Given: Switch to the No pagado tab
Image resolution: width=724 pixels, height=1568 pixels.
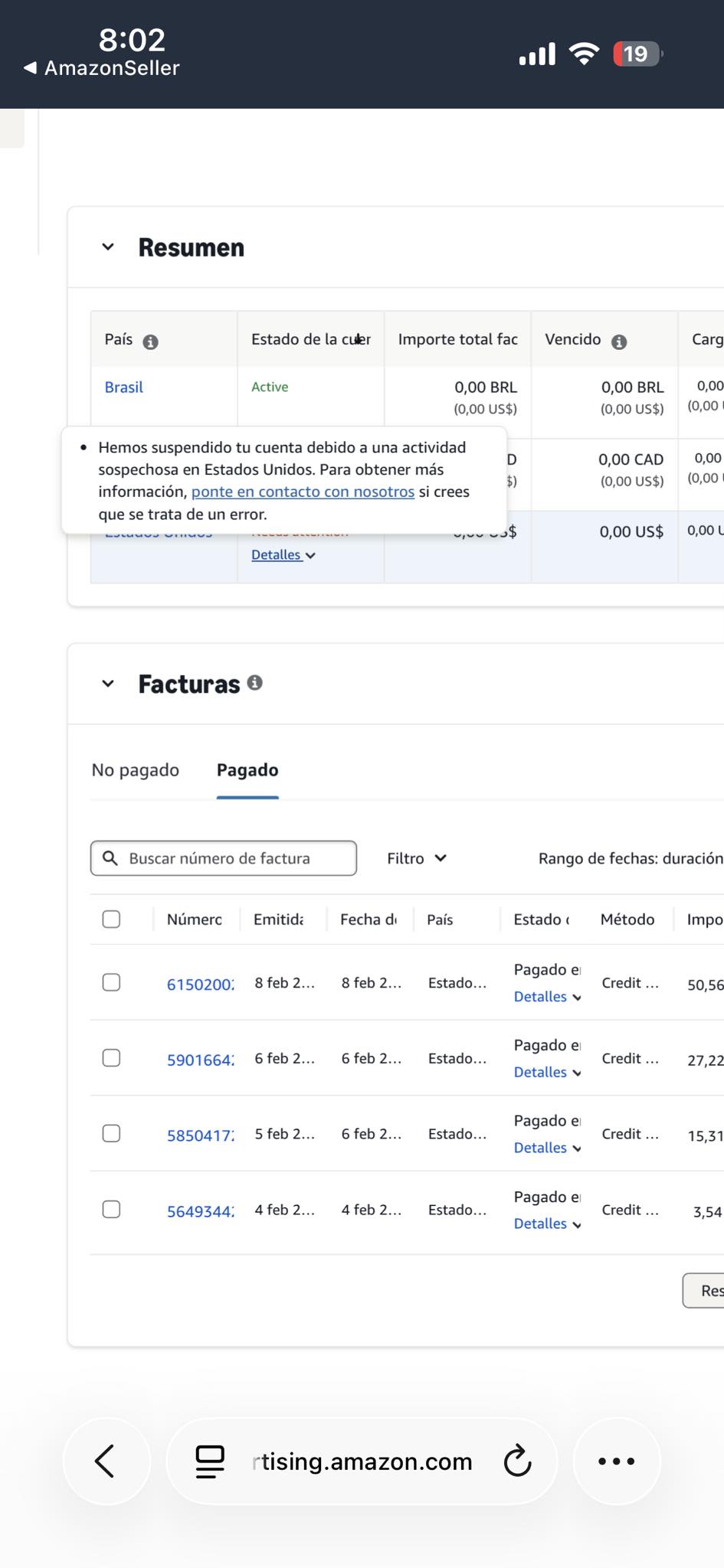Looking at the screenshot, I should click(x=136, y=770).
